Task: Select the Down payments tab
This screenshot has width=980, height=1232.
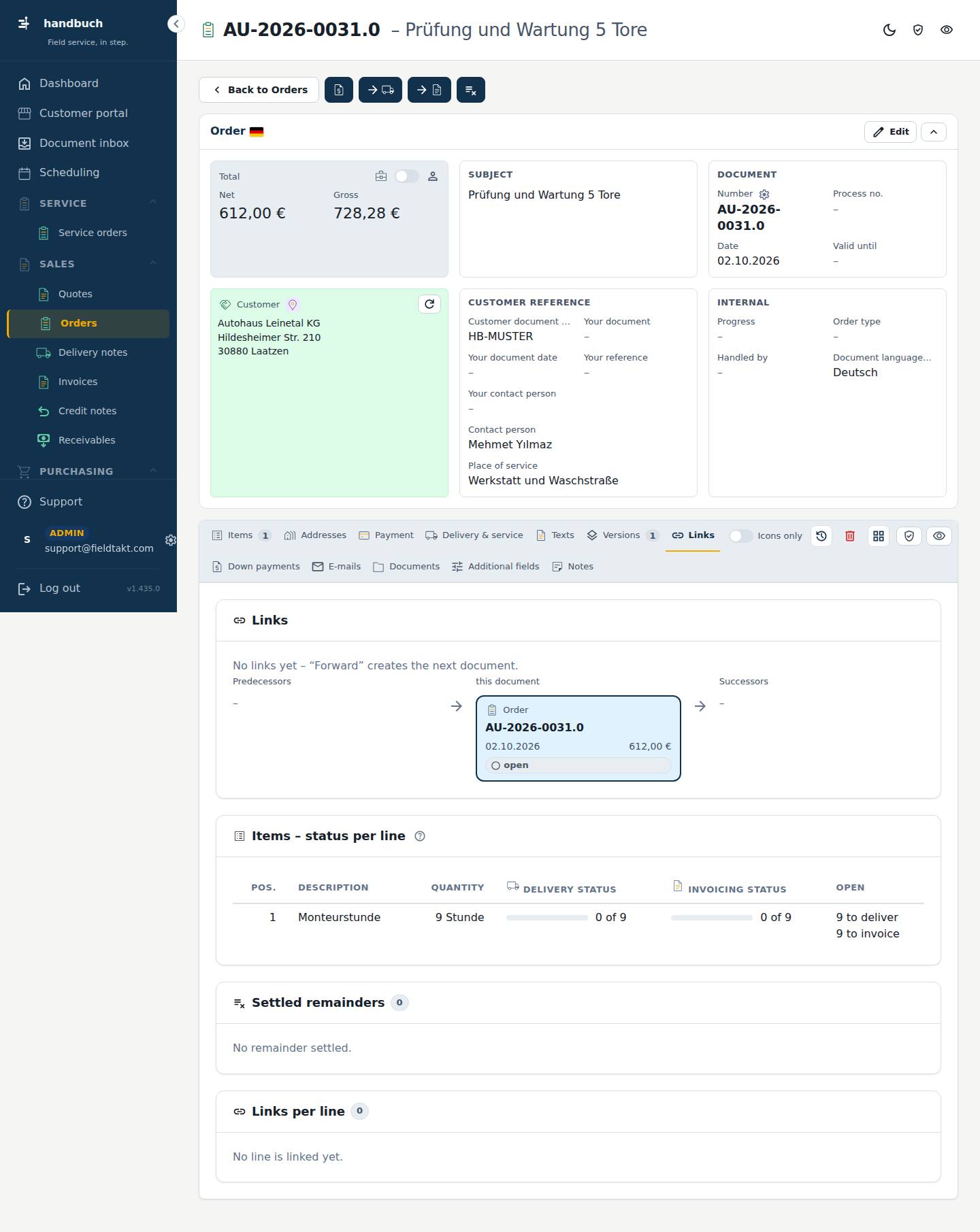Action: tap(256, 567)
